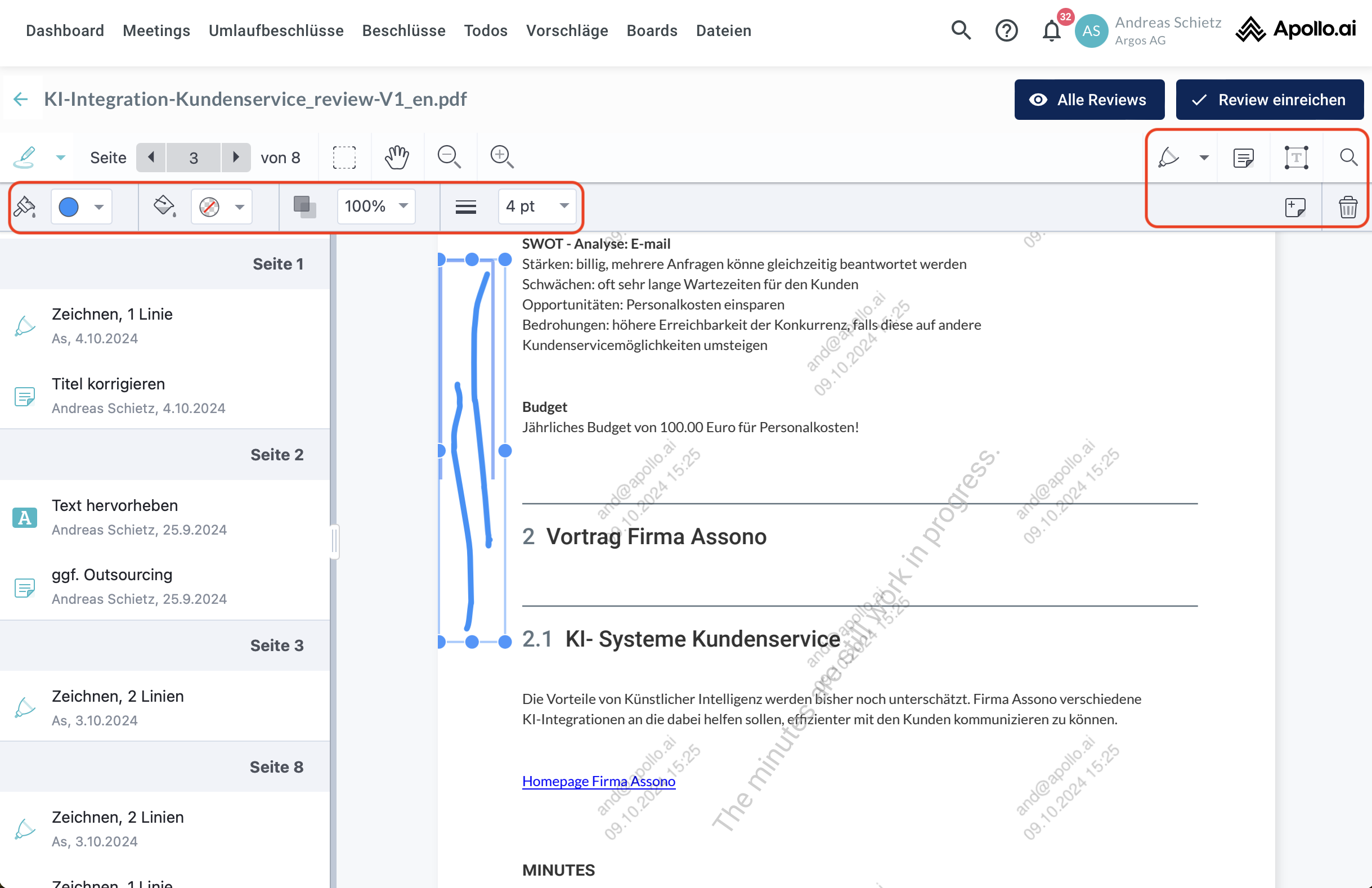Screen dimensions: 1372x888
Task: Click the zoom out magnifier icon
Action: point(449,158)
